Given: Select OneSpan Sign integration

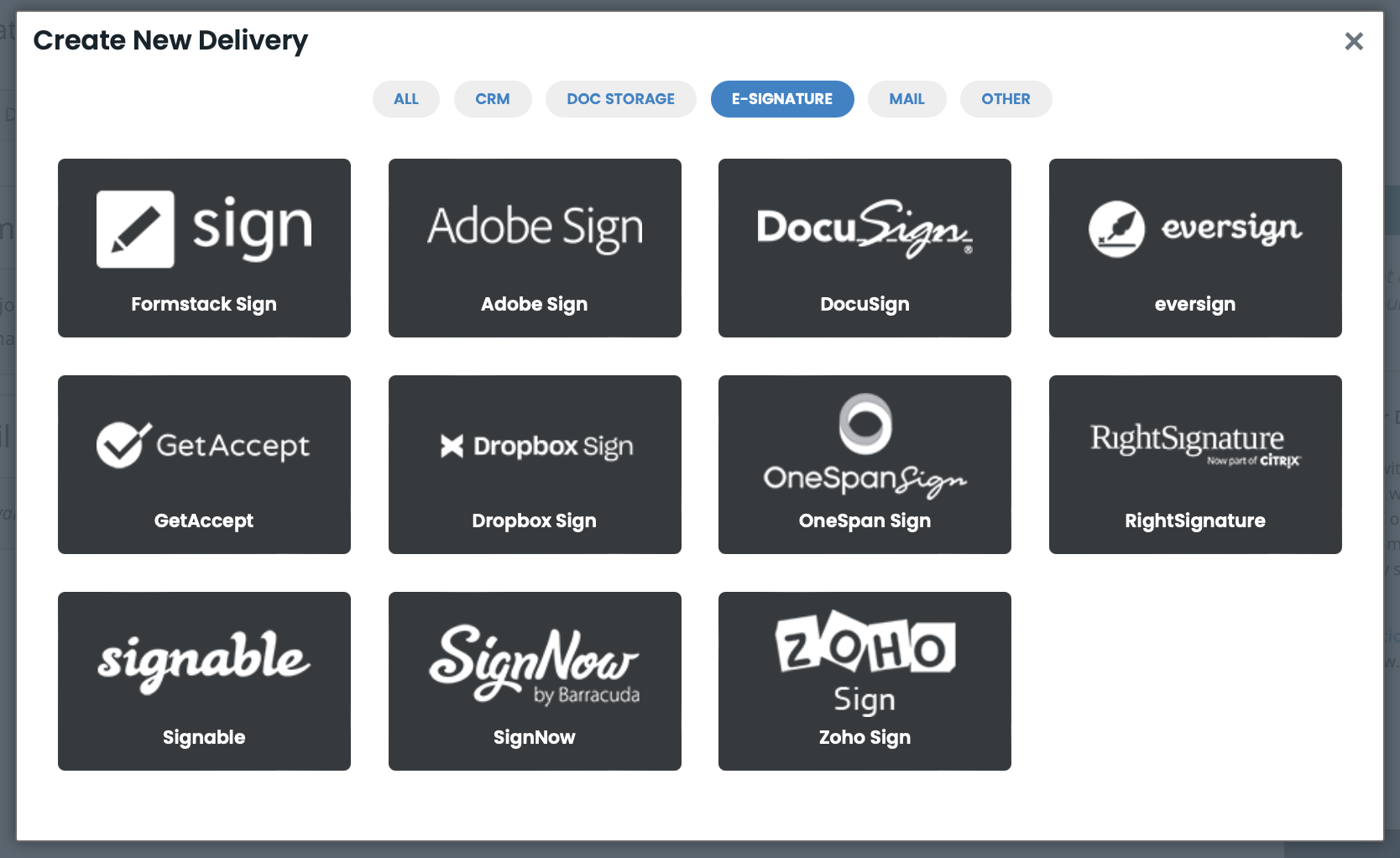Looking at the screenshot, I should tap(865, 464).
